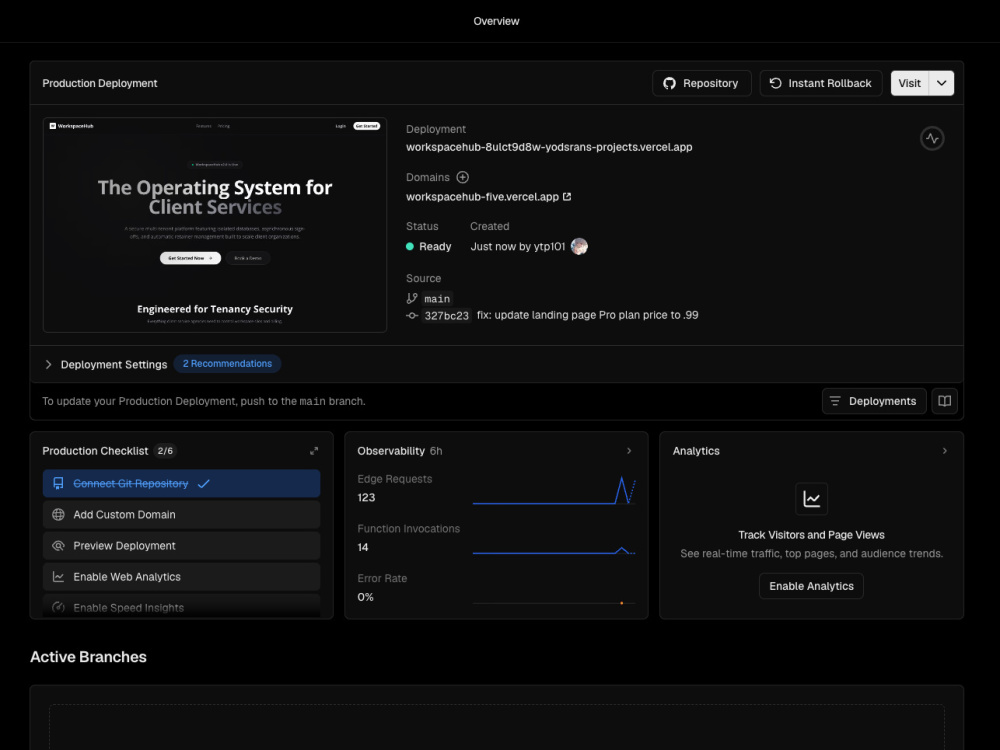Click globe icon for Custom Domain
The image size is (1000, 750).
[x=58, y=515]
